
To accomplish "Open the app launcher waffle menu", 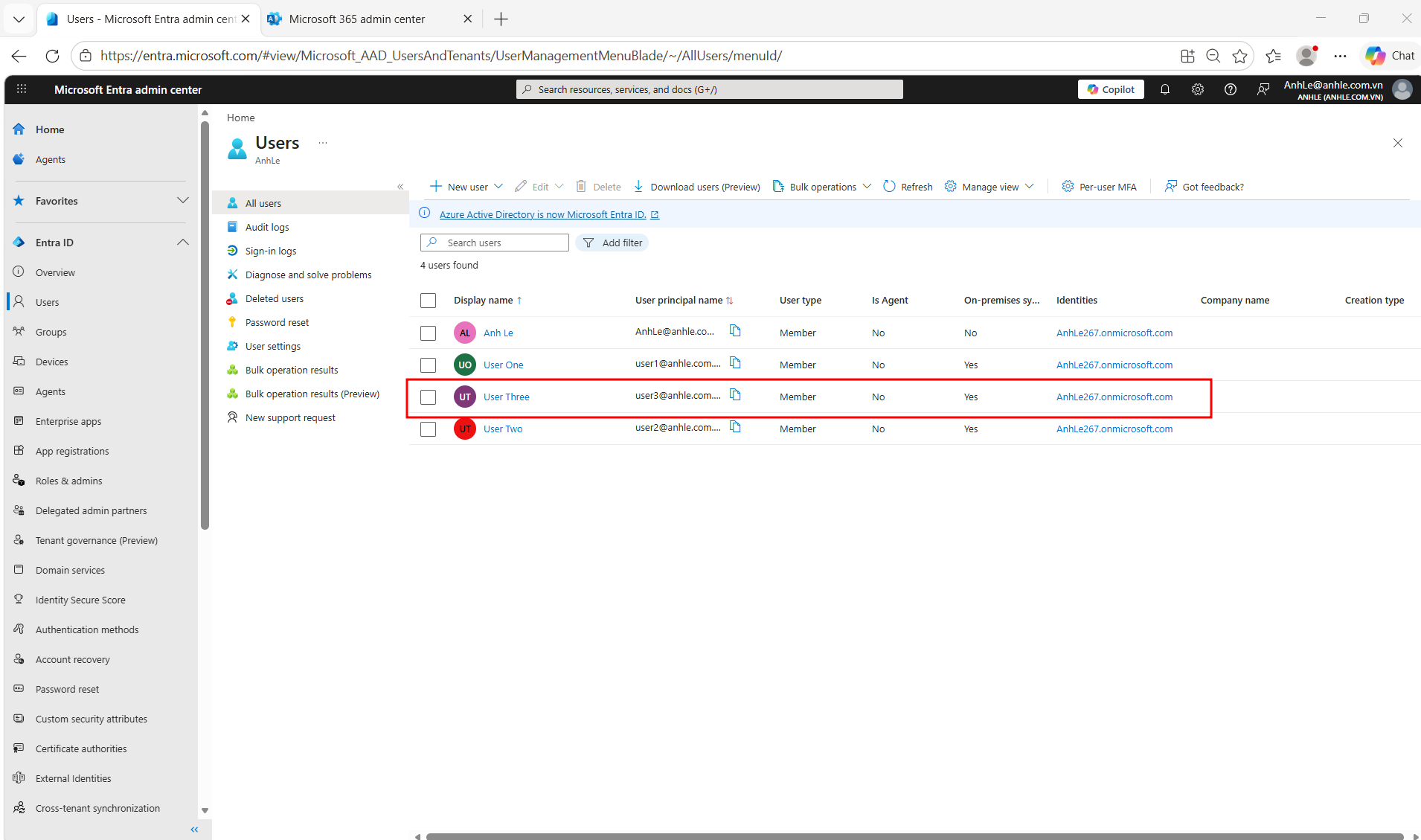I will coord(22,89).
